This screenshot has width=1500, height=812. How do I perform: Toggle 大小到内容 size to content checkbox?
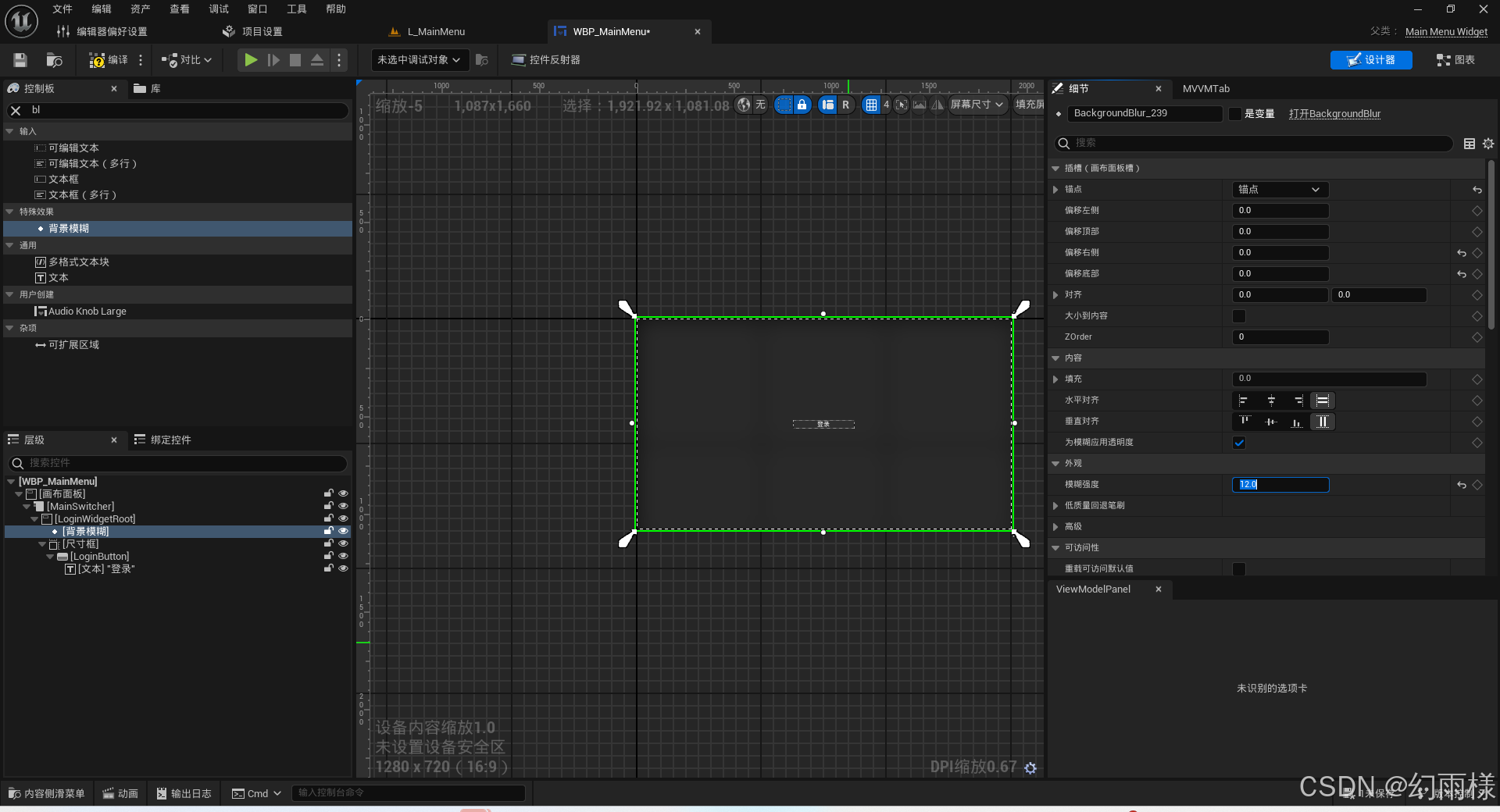1239,316
